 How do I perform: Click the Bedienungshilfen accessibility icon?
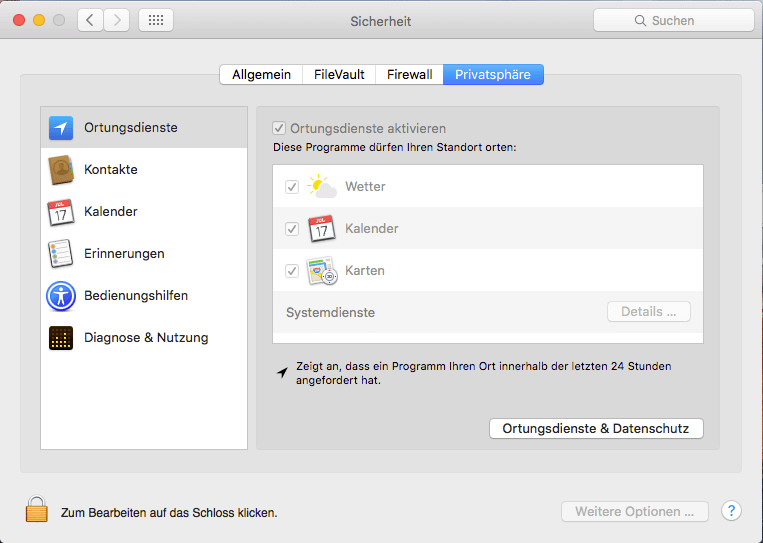(61, 296)
